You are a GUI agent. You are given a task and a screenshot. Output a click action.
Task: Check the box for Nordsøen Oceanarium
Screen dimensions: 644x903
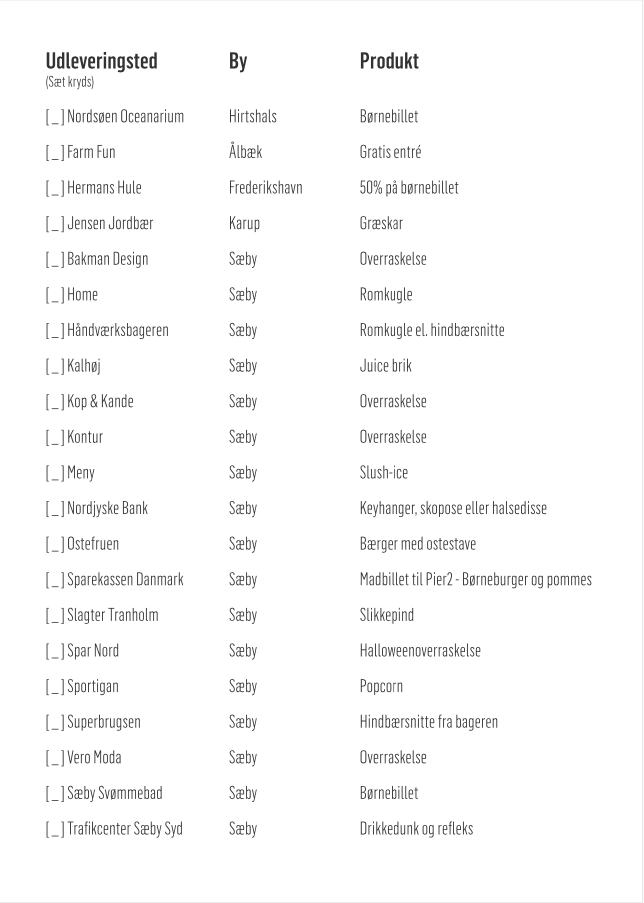[x=55, y=117]
